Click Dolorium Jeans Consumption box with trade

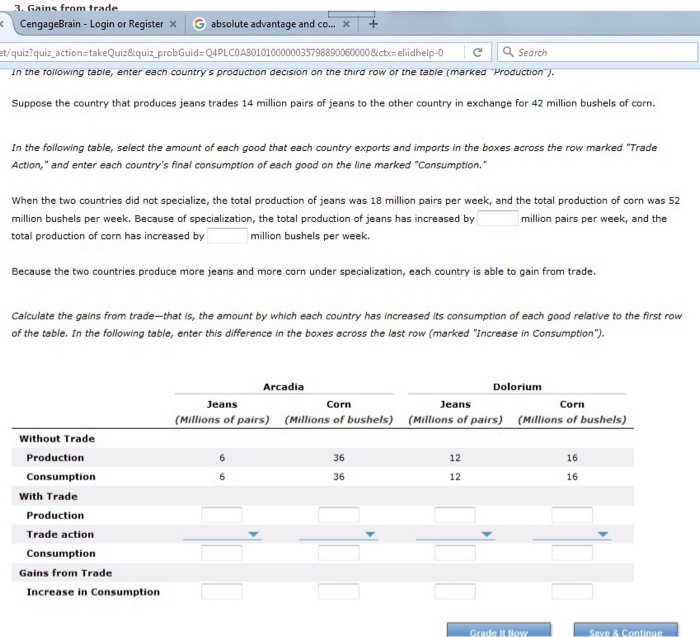tap(455, 553)
